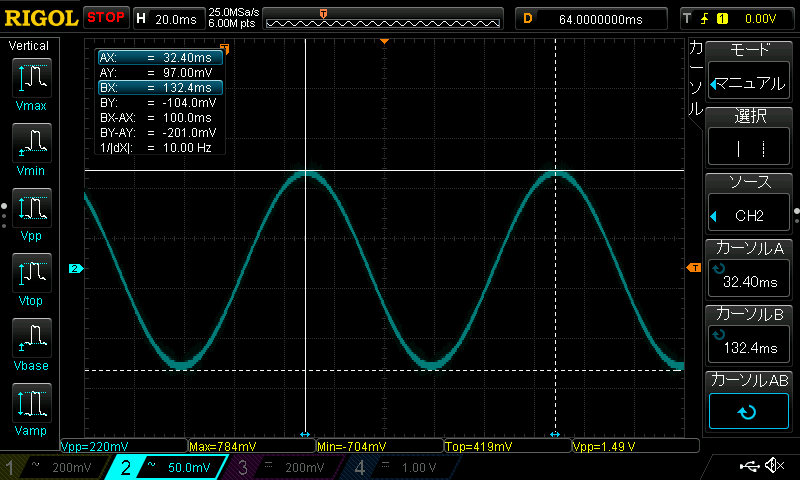
Task: Click the waveform memory overview bar
Action: [x=383, y=19]
